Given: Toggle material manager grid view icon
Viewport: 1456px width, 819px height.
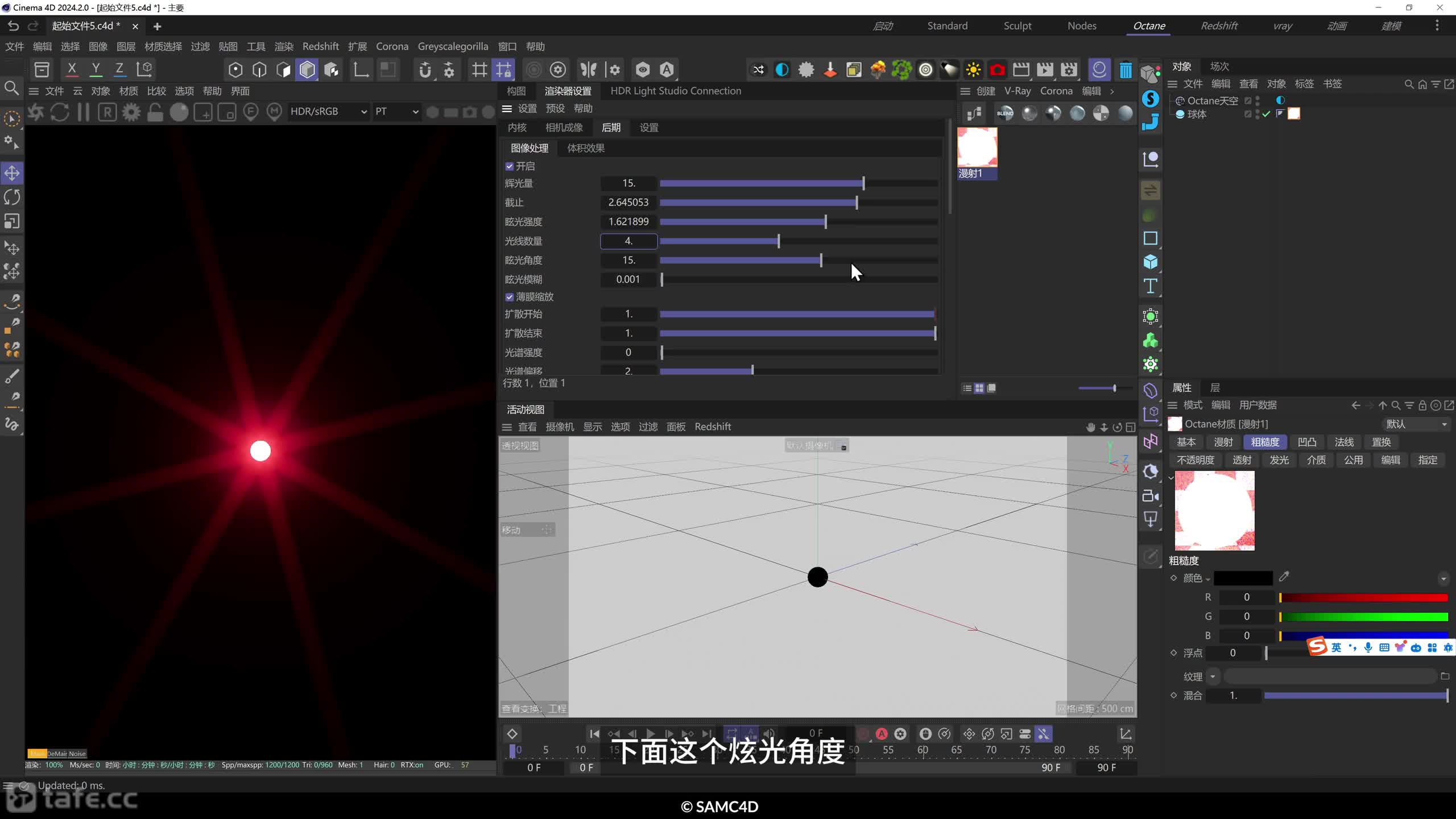Looking at the screenshot, I should 979,388.
